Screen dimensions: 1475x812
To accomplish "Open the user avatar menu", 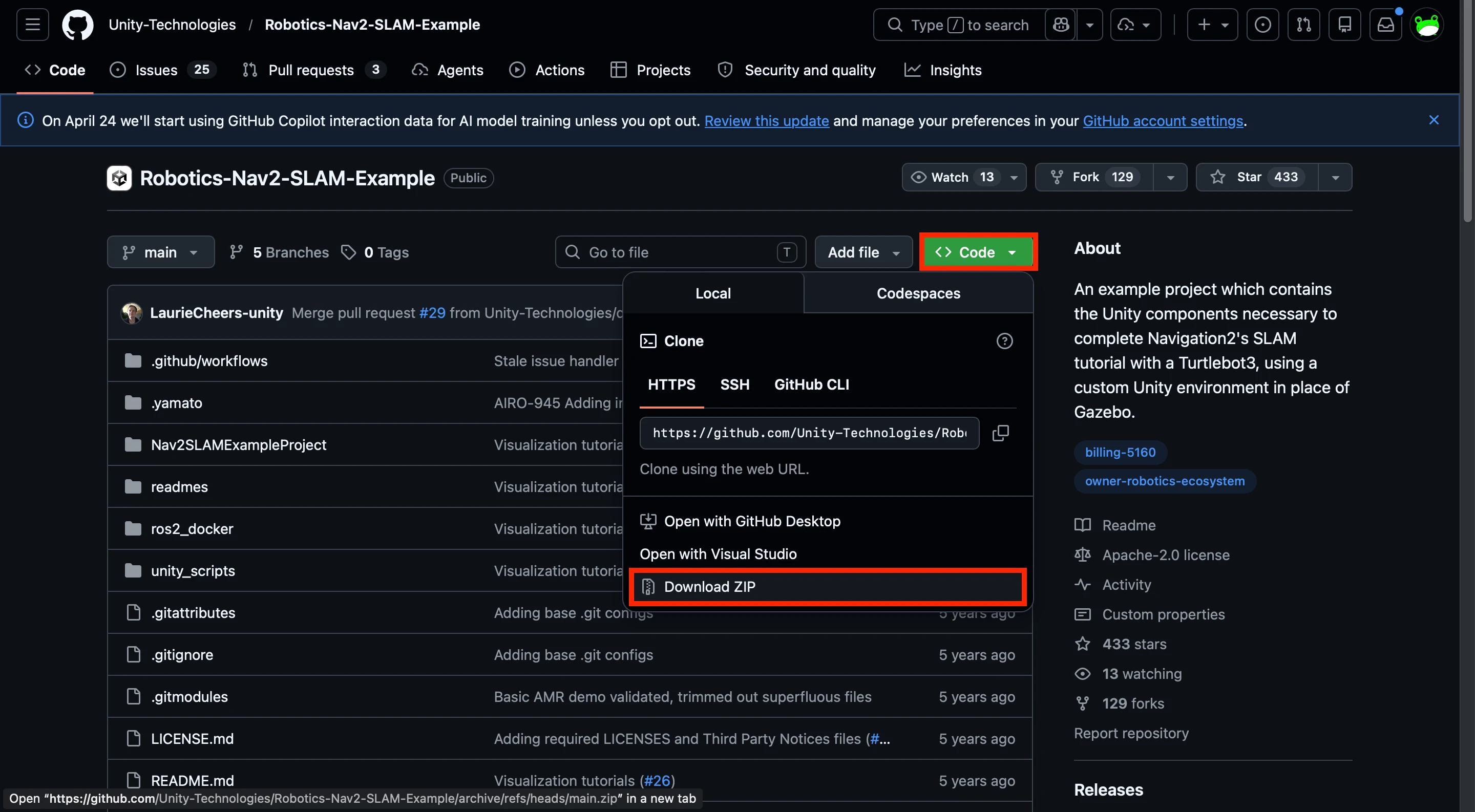I will click(x=1427, y=25).
